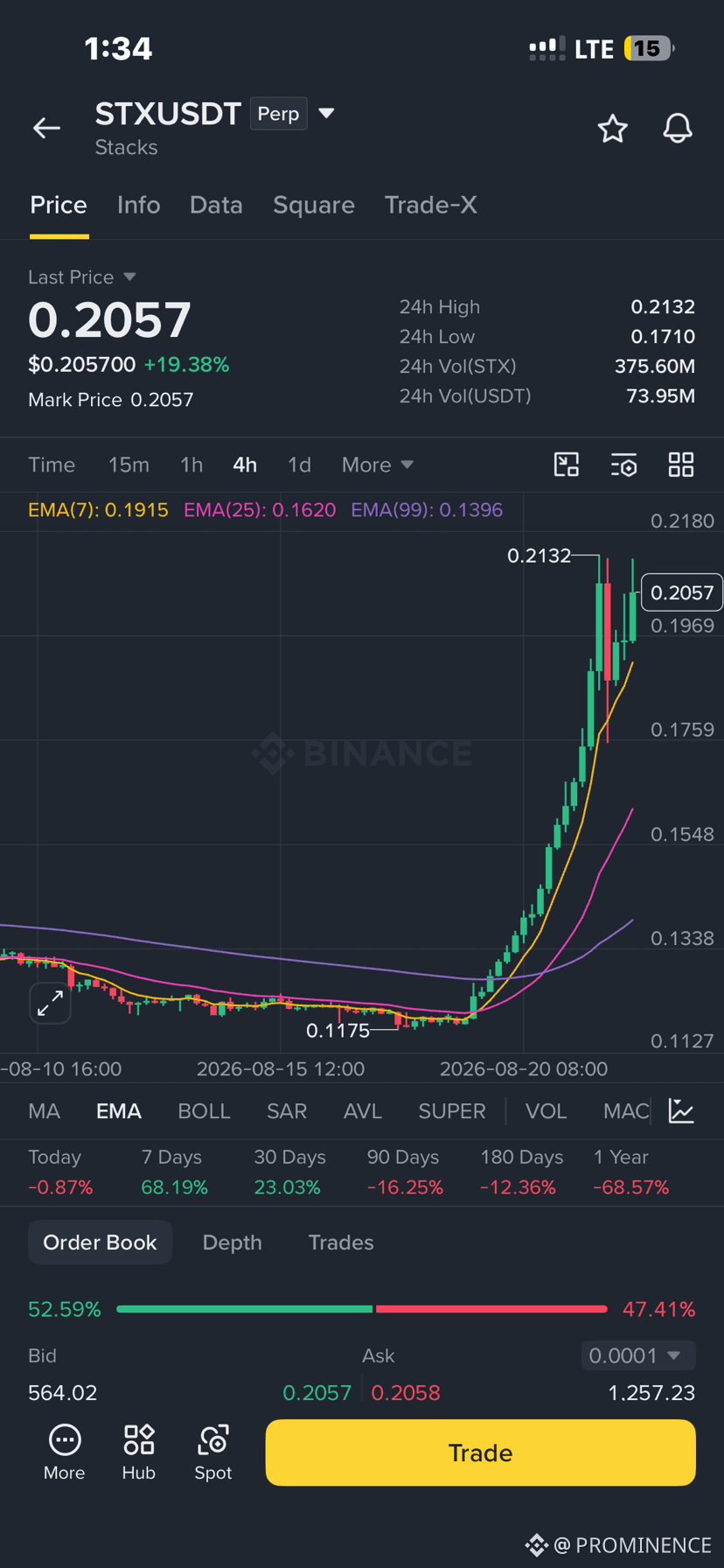Tap the bid price 0.2057
The width and height of the screenshot is (724, 1568).
pos(317,1393)
